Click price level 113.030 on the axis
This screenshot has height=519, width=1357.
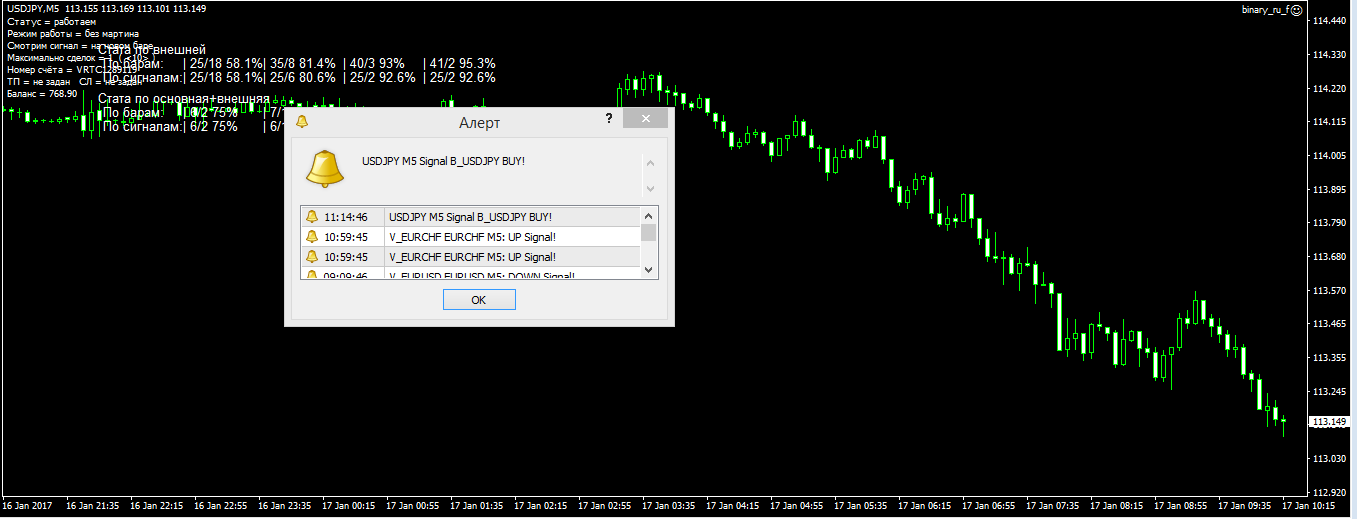(x=1332, y=458)
